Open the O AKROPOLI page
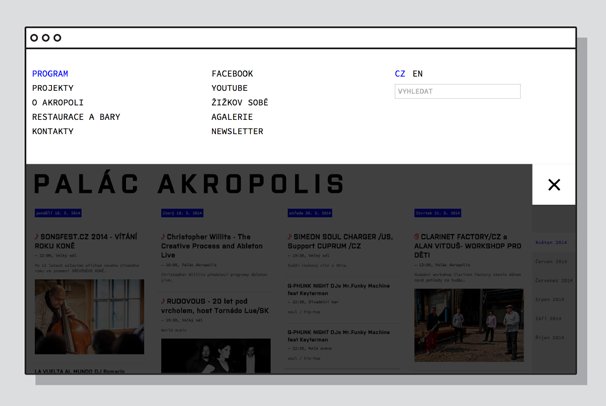This screenshot has width=606, height=406. [58, 103]
